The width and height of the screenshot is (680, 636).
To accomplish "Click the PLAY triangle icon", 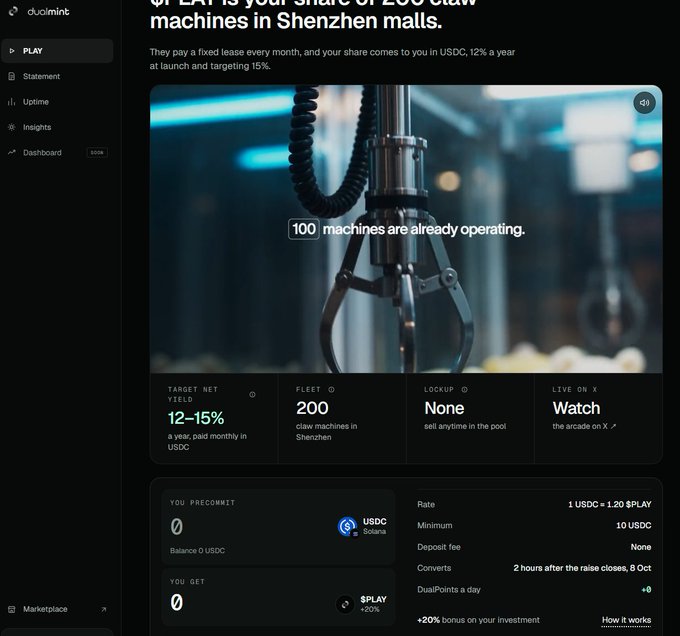I will (12, 51).
